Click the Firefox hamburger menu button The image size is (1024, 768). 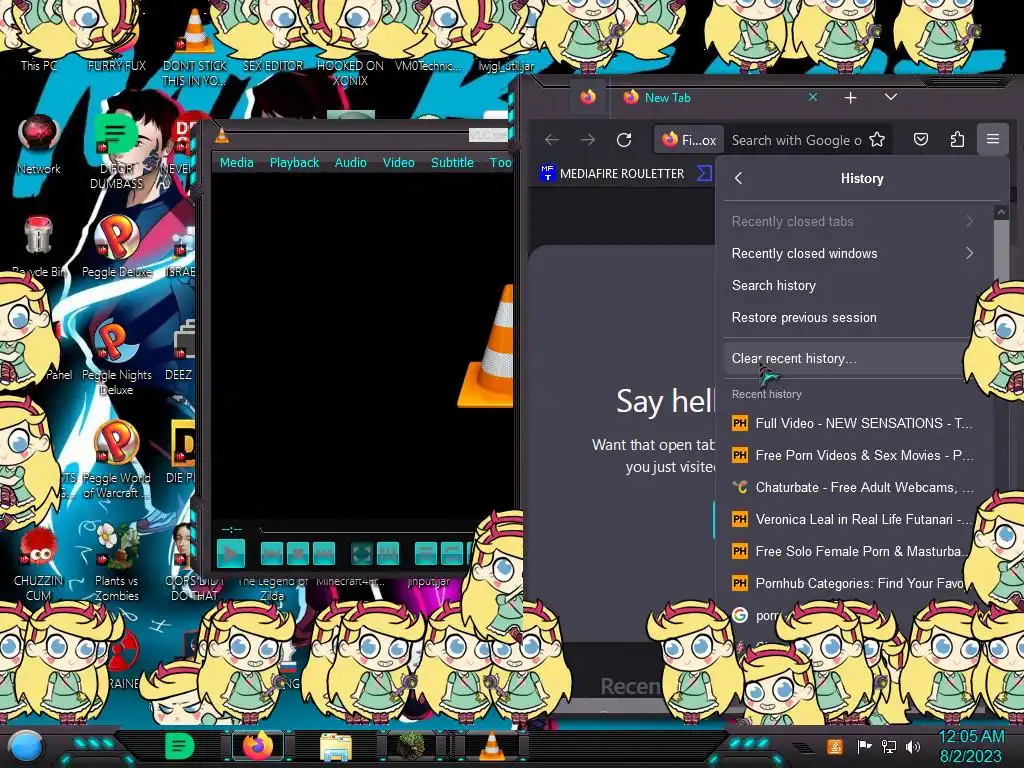993,139
